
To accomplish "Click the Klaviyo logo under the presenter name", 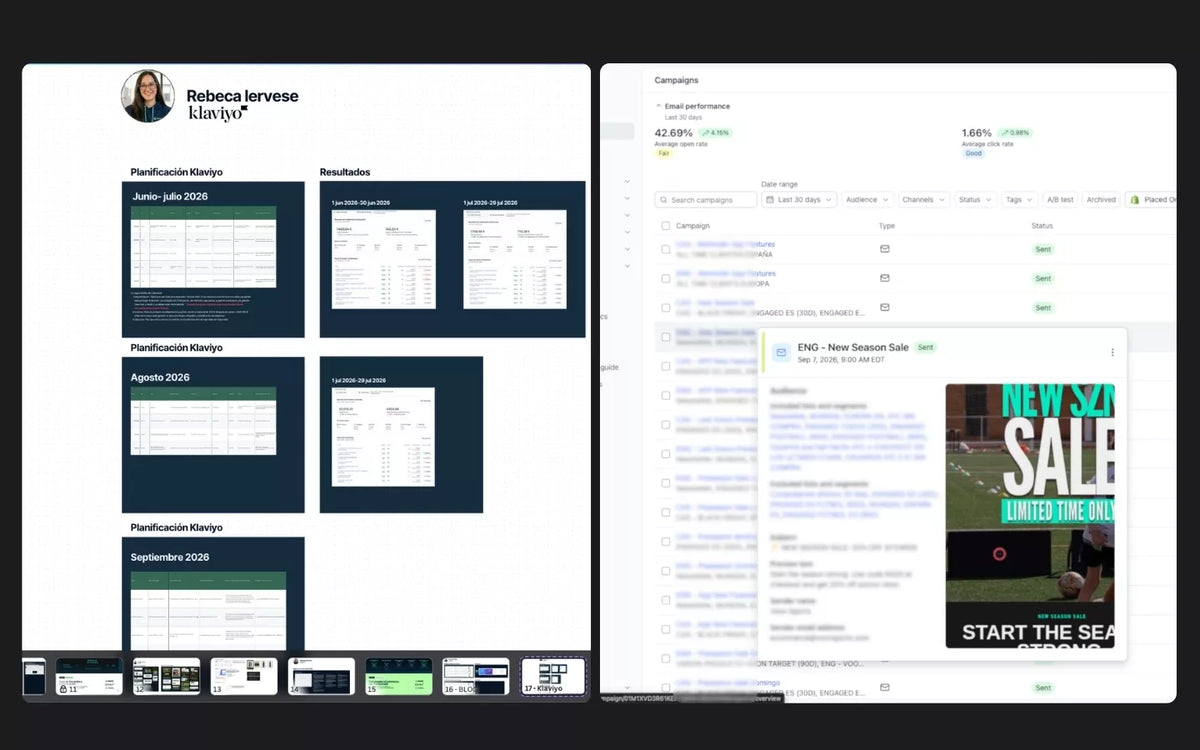I will pyautogui.click(x=218, y=113).
